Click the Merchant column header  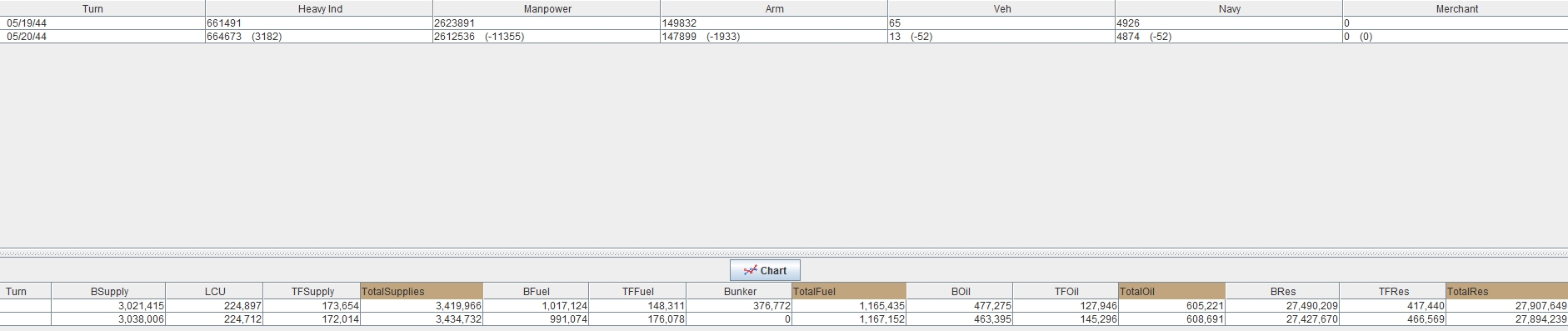(x=1456, y=8)
